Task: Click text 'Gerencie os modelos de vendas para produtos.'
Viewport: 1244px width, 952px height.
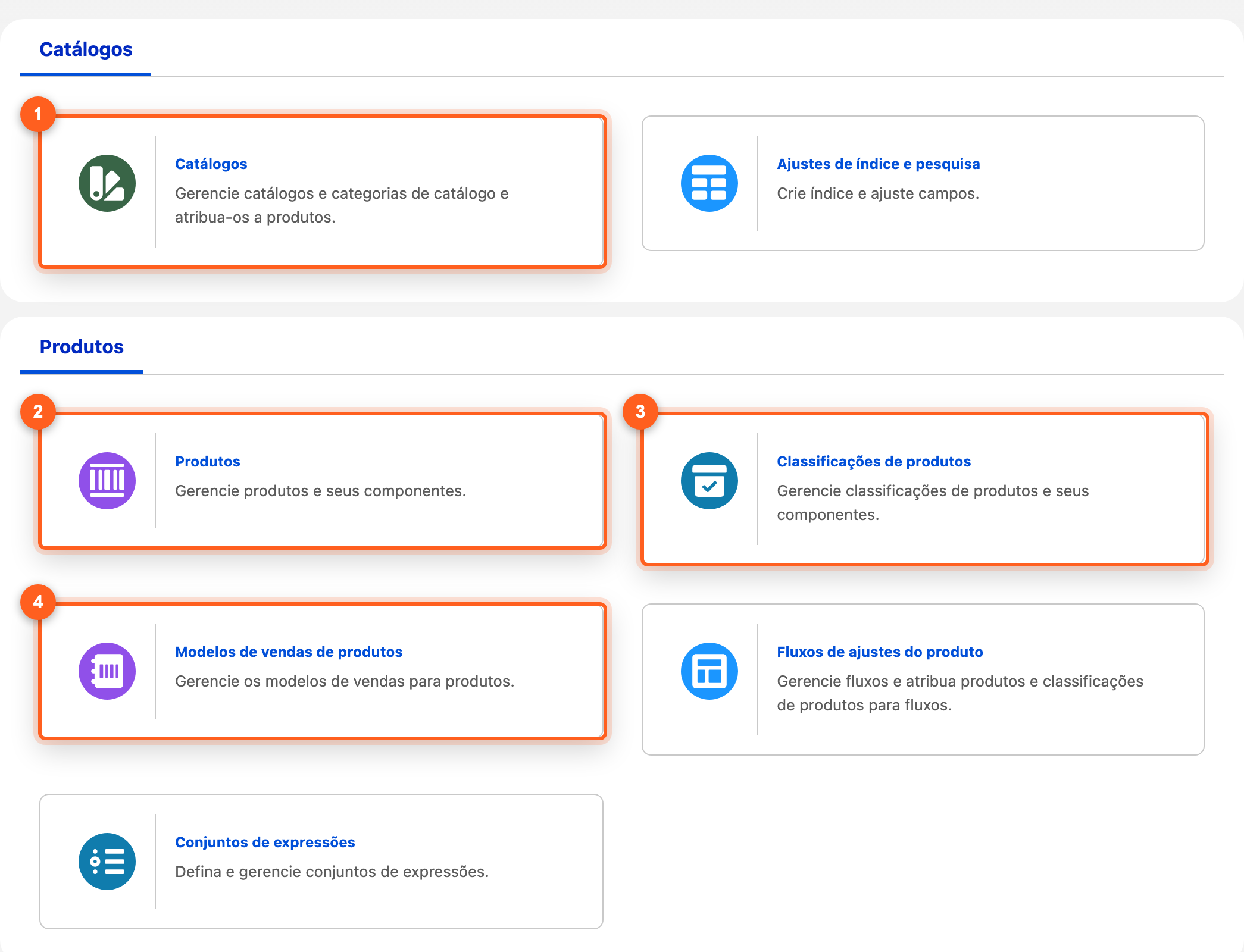Action: [345, 681]
